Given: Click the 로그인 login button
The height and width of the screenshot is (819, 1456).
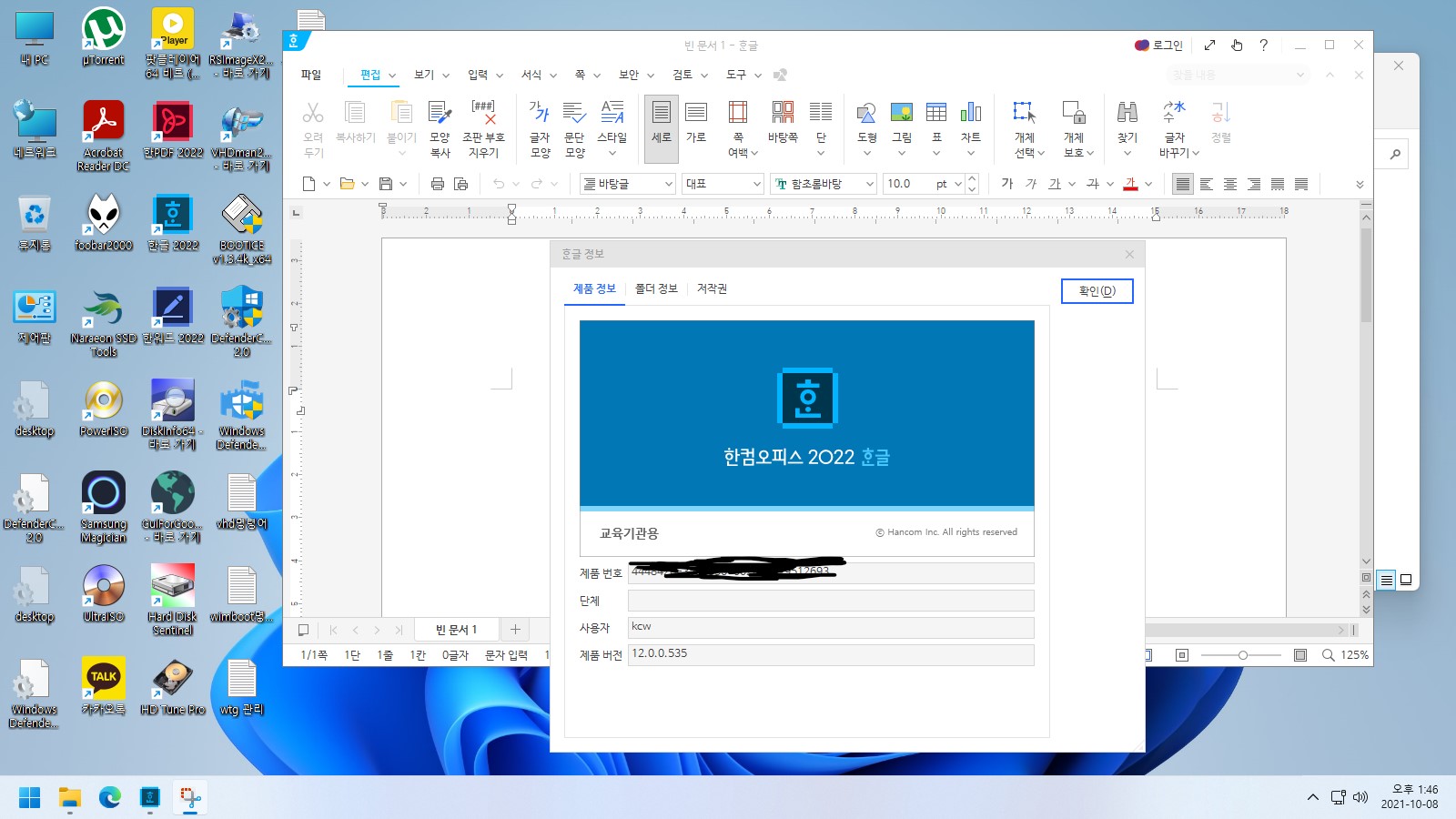Looking at the screenshot, I should coord(1158,45).
